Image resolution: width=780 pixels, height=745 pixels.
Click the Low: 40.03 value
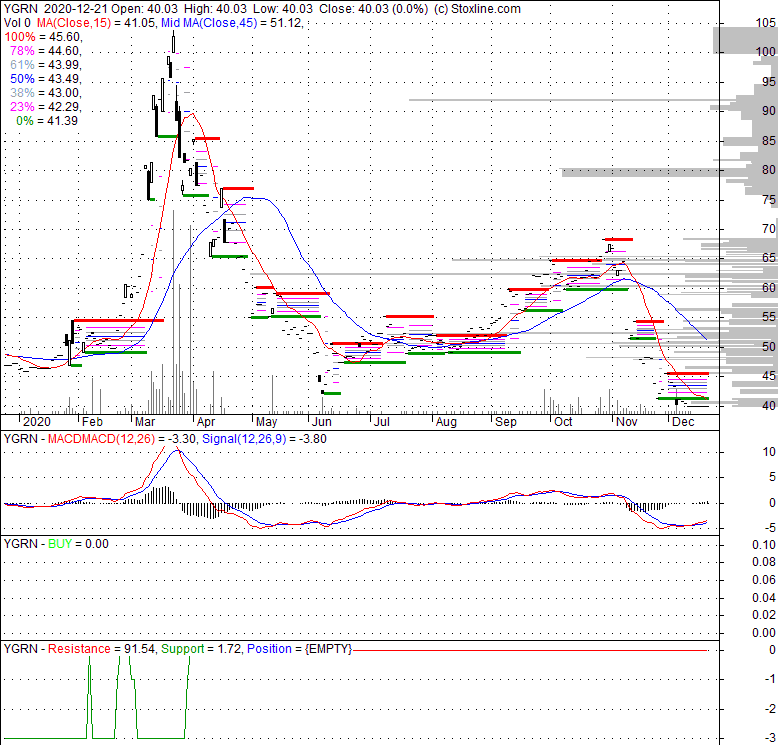(x=283, y=9)
